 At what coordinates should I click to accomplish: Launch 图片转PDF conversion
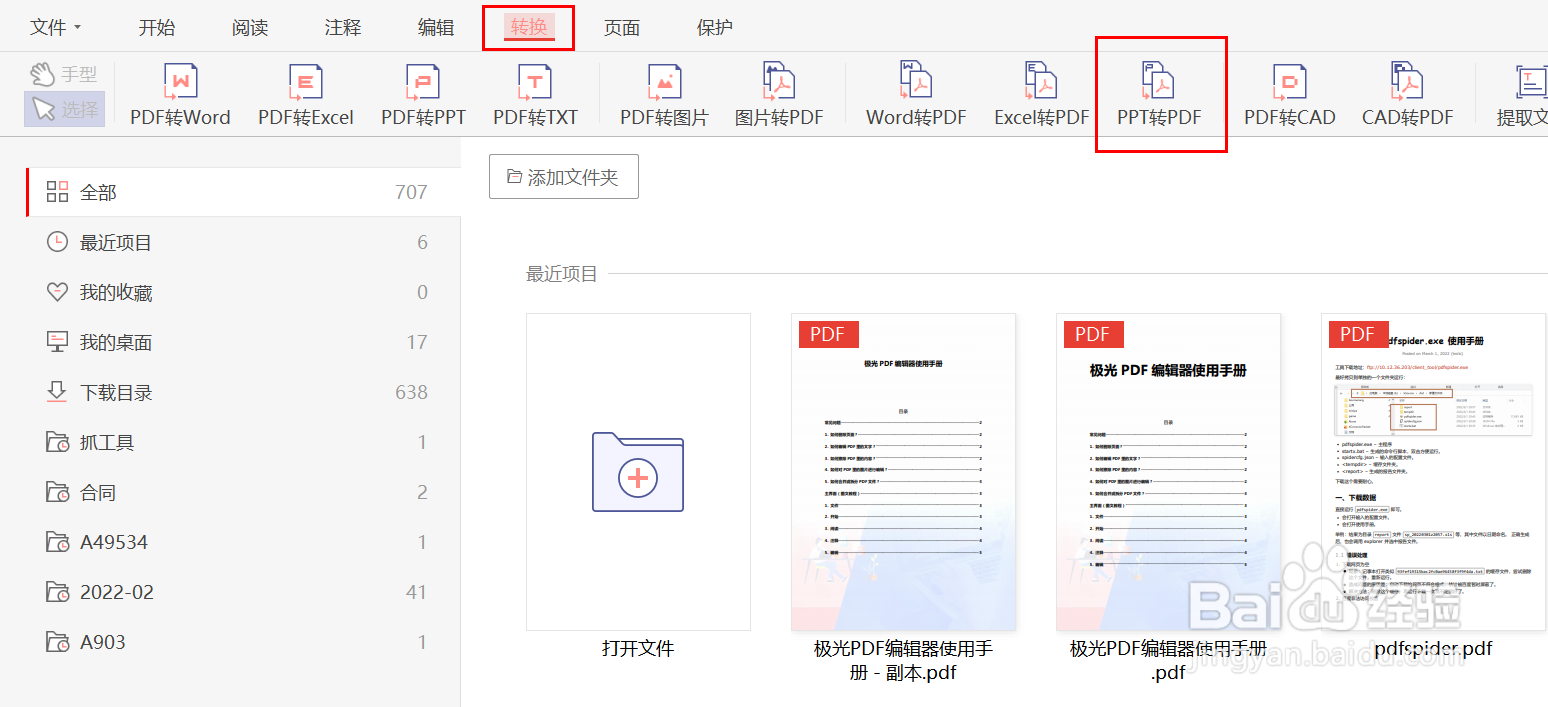pyautogui.click(x=779, y=96)
